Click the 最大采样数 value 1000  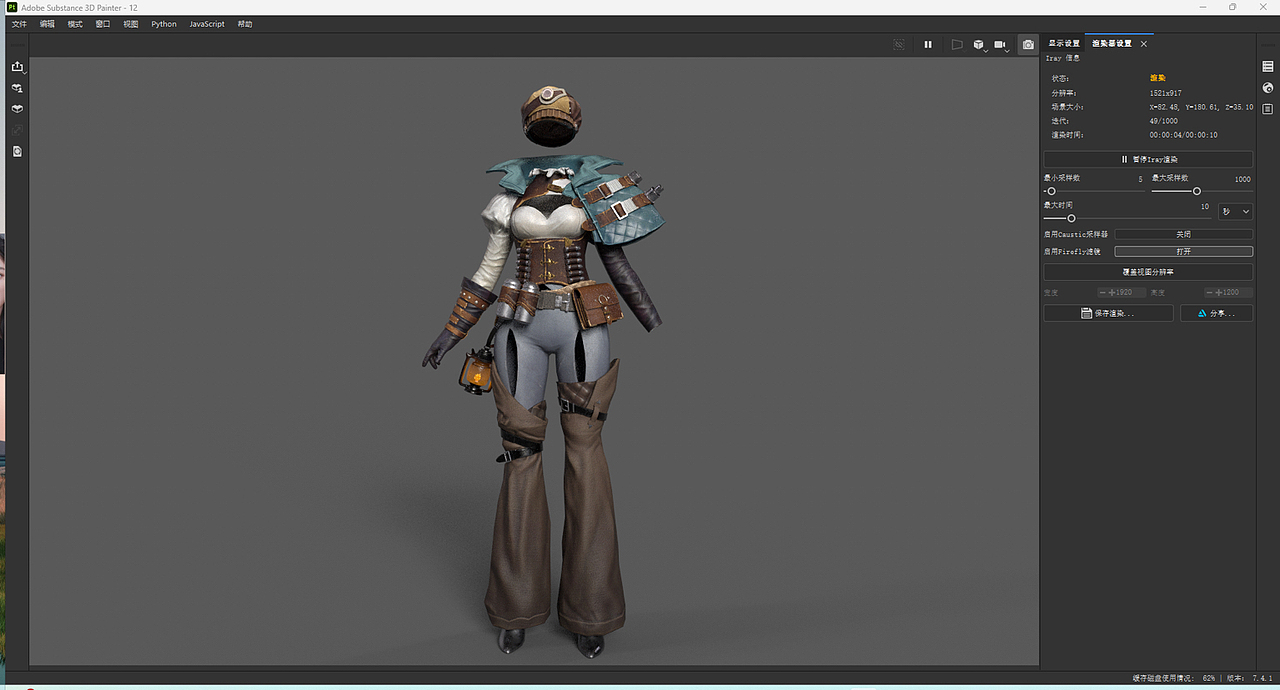point(1242,179)
